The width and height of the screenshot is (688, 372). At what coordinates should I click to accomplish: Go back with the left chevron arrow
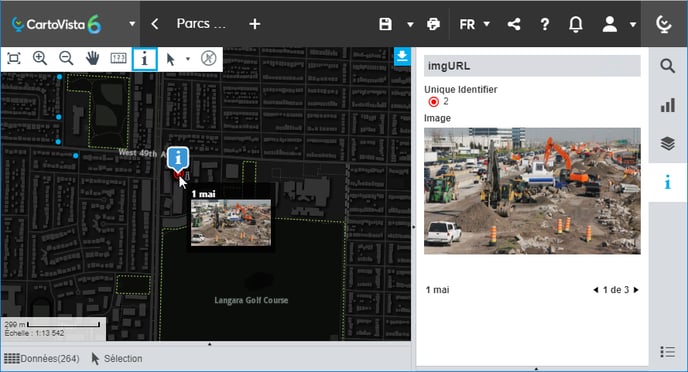pyautogui.click(x=154, y=24)
